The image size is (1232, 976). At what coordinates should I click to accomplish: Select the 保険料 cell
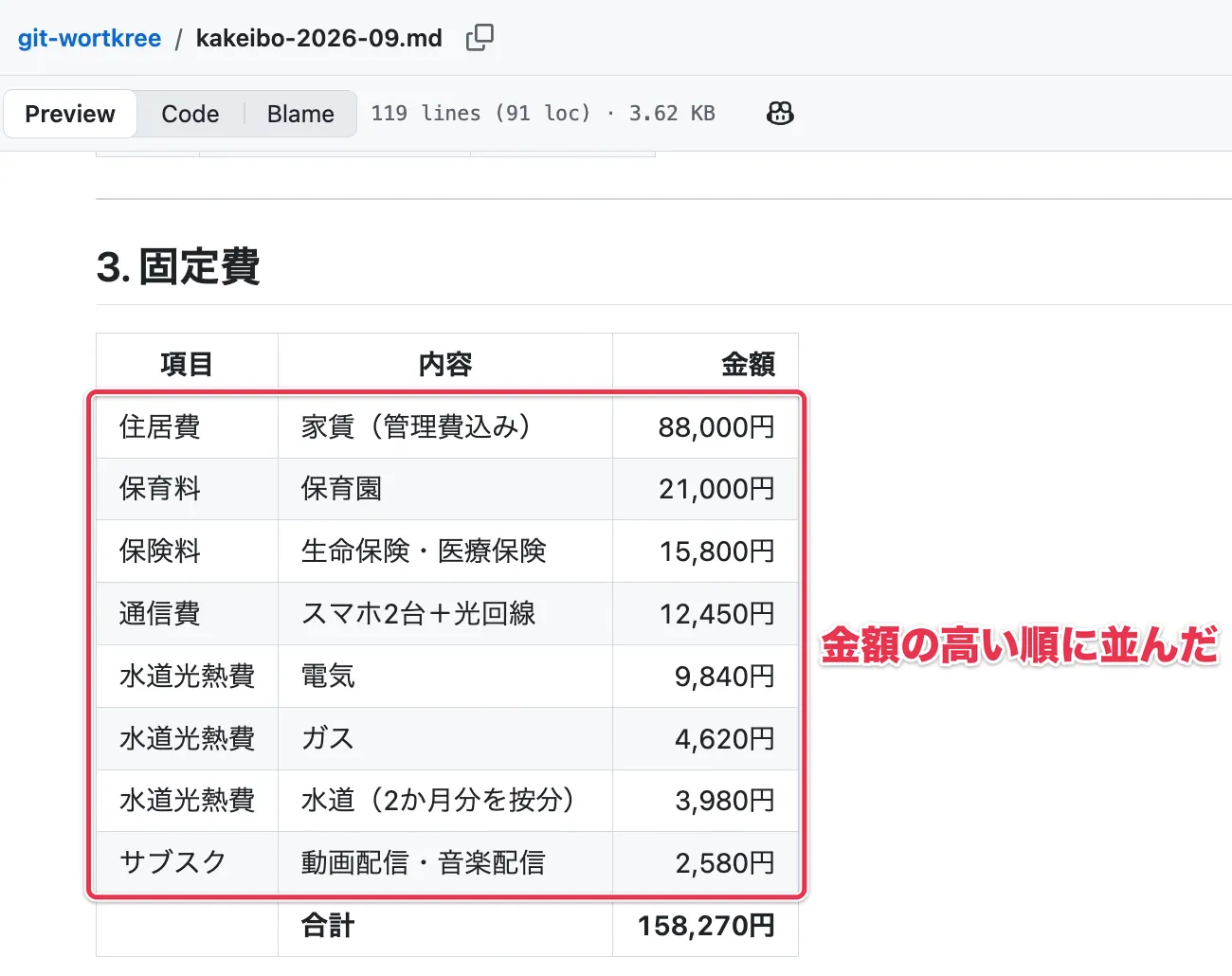pos(187,551)
